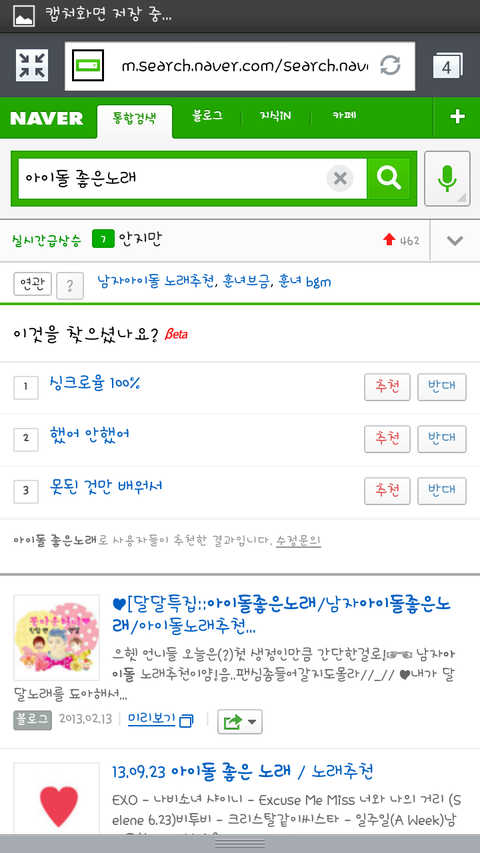Tap the fullscreen collapse arrows icon

32,66
